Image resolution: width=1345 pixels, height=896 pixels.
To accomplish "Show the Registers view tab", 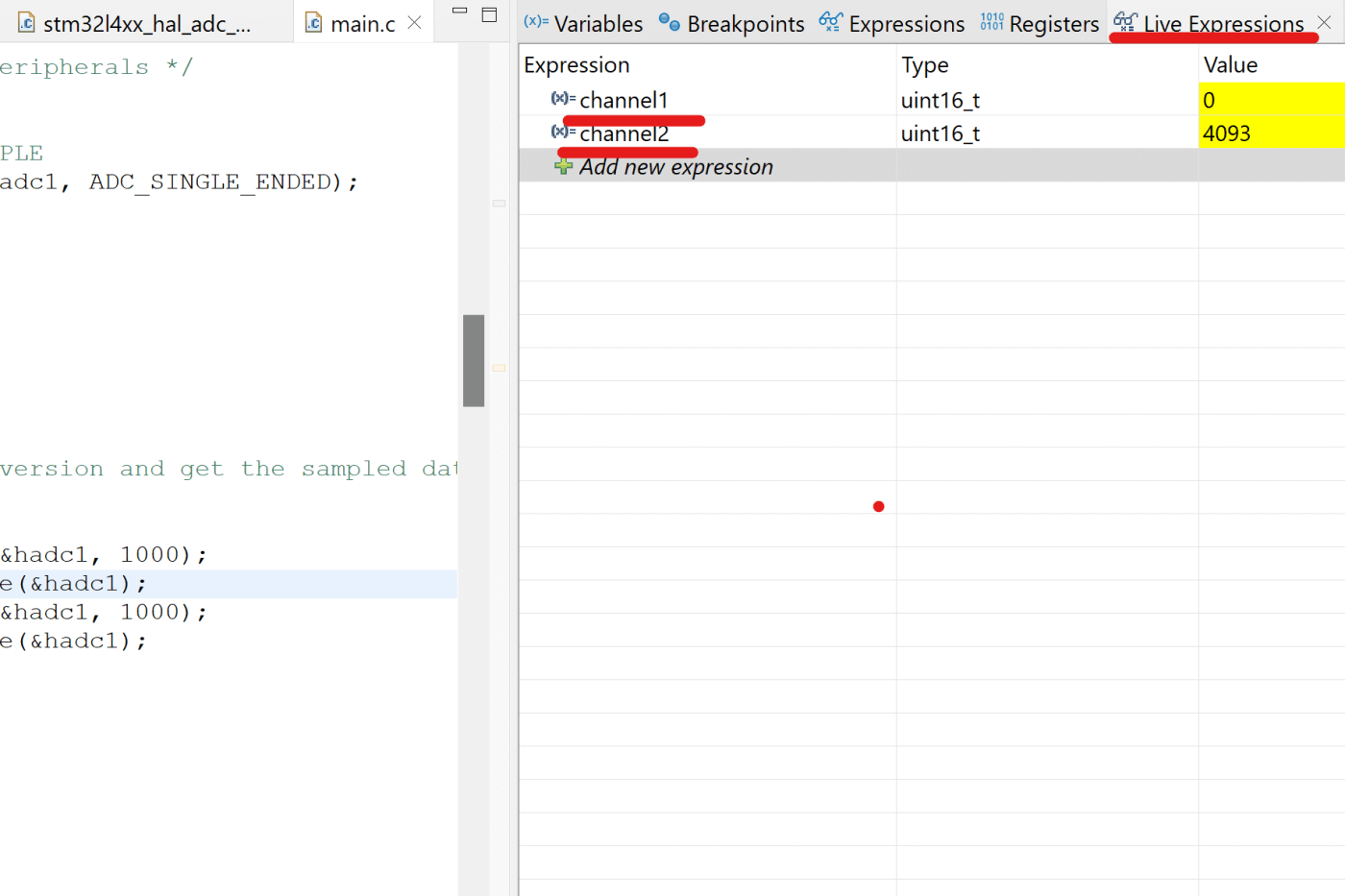I will click(1039, 23).
